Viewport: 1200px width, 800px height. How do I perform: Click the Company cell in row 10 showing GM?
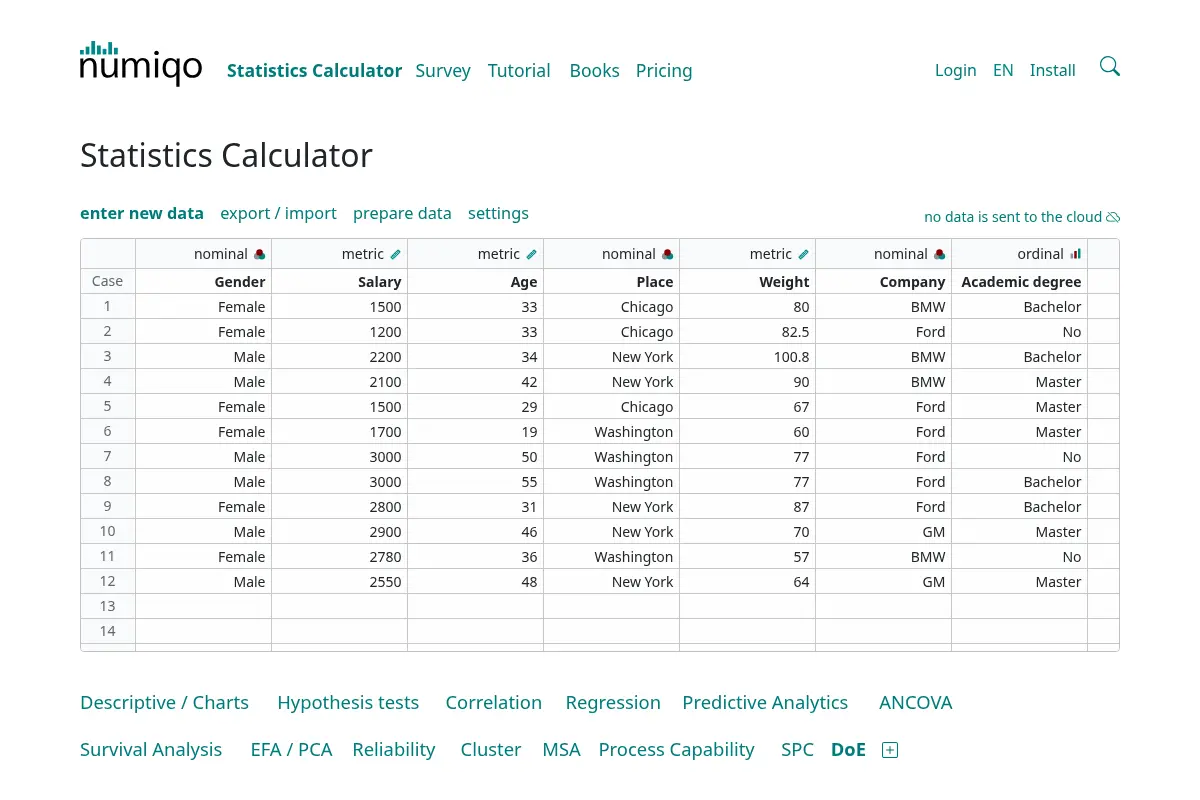coord(884,532)
